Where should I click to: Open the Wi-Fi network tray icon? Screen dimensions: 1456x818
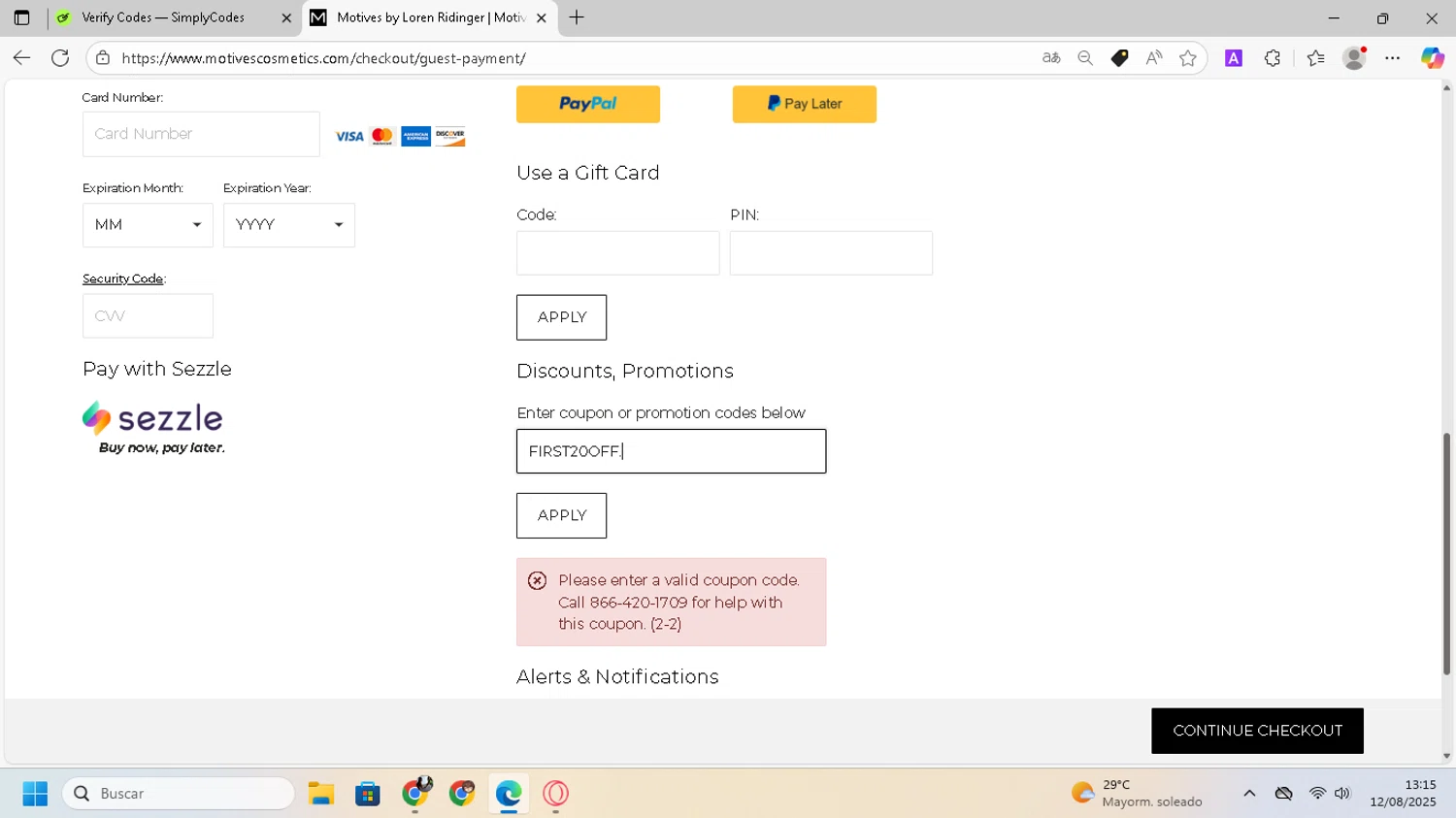click(1317, 794)
